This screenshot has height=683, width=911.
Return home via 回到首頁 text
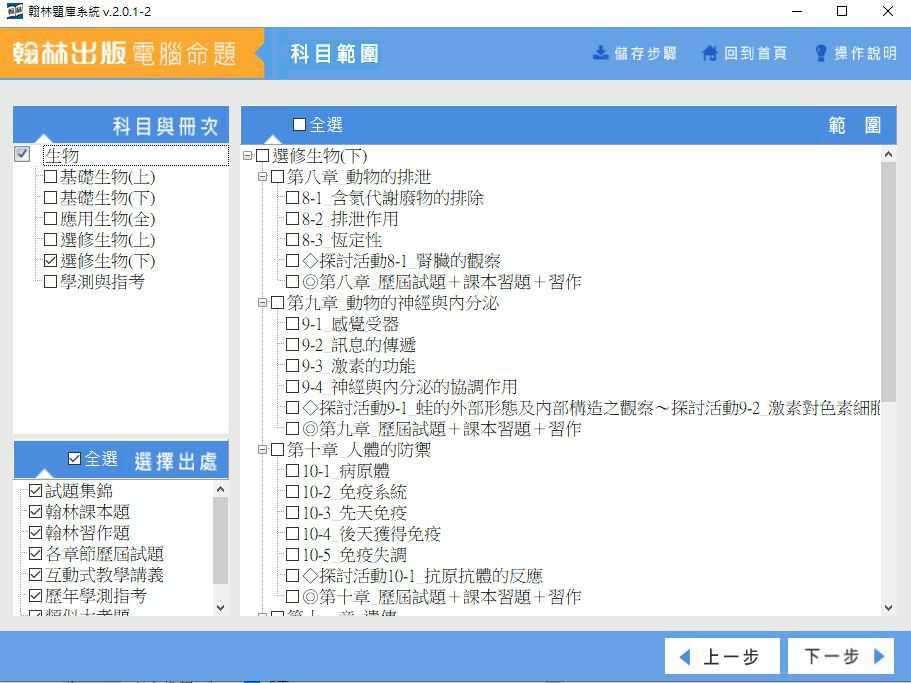(x=755, y=54)
